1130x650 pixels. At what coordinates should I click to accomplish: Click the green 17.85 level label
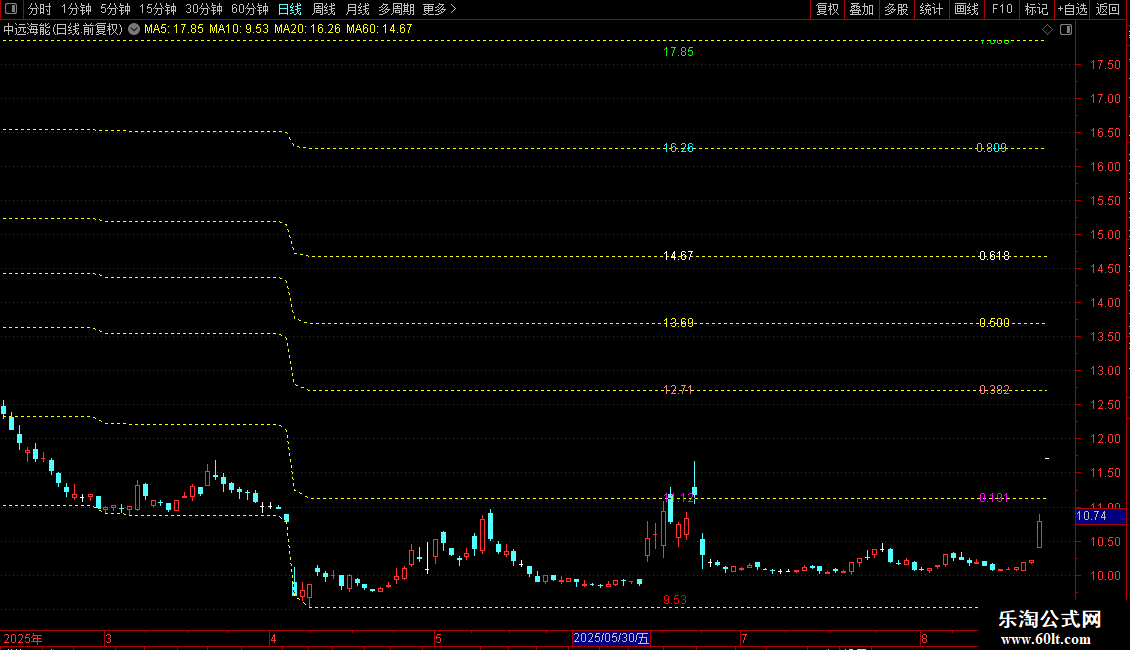pos(678,52)
